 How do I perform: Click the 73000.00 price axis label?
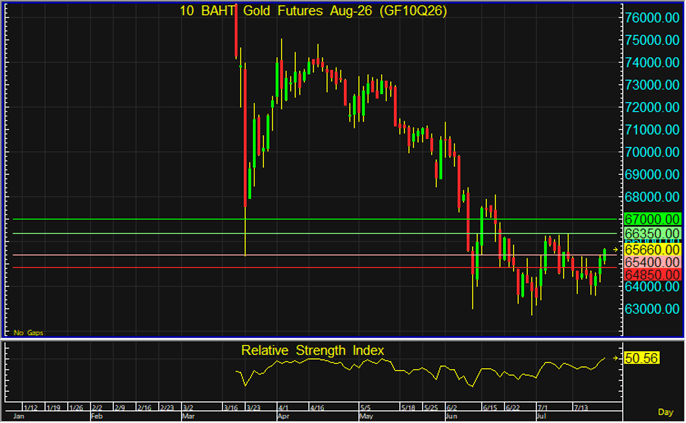click(x=652, y=85)
